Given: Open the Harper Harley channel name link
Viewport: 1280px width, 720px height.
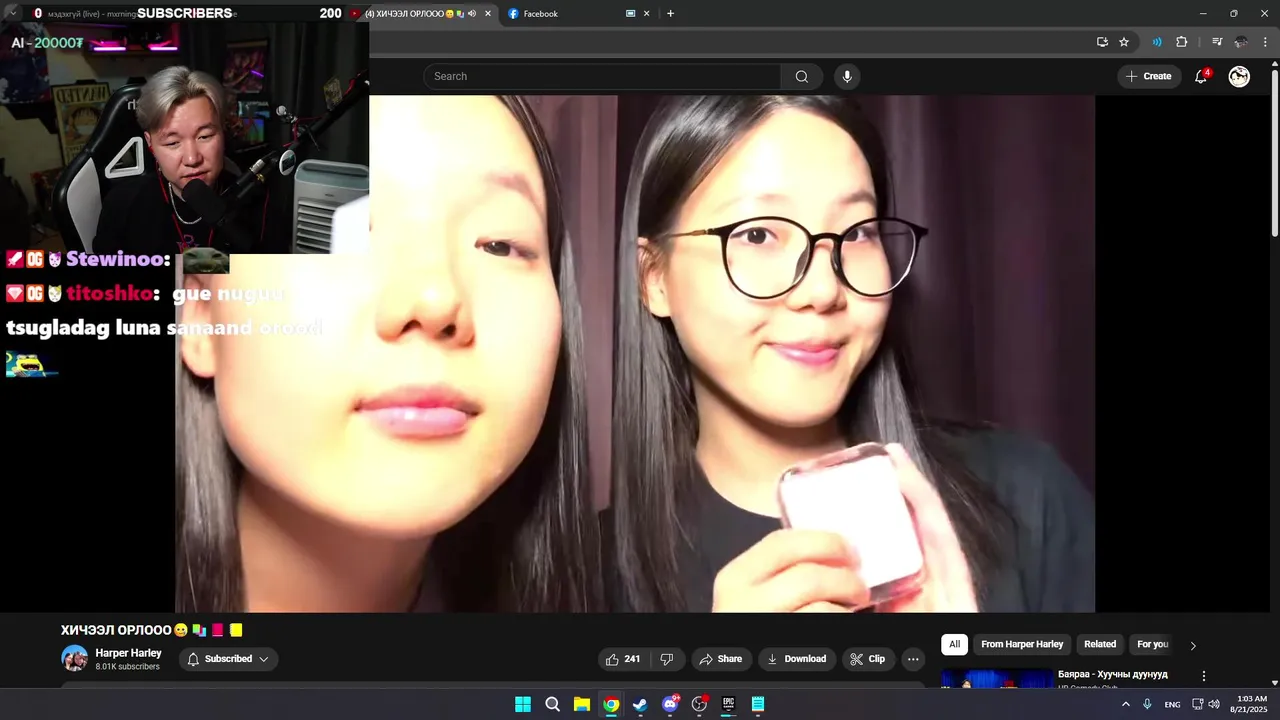Looking at the screenshot, I should coord(128,653).
